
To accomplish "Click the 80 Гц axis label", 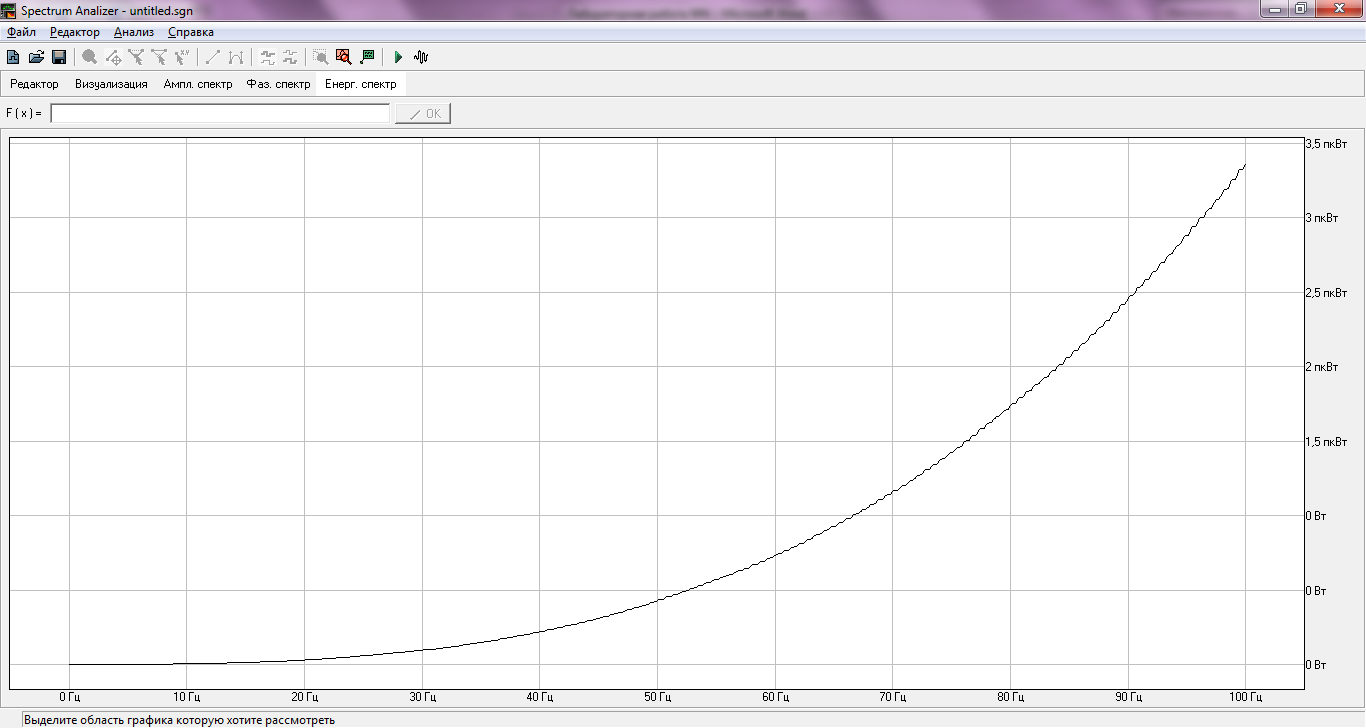I will point(1010,697).
